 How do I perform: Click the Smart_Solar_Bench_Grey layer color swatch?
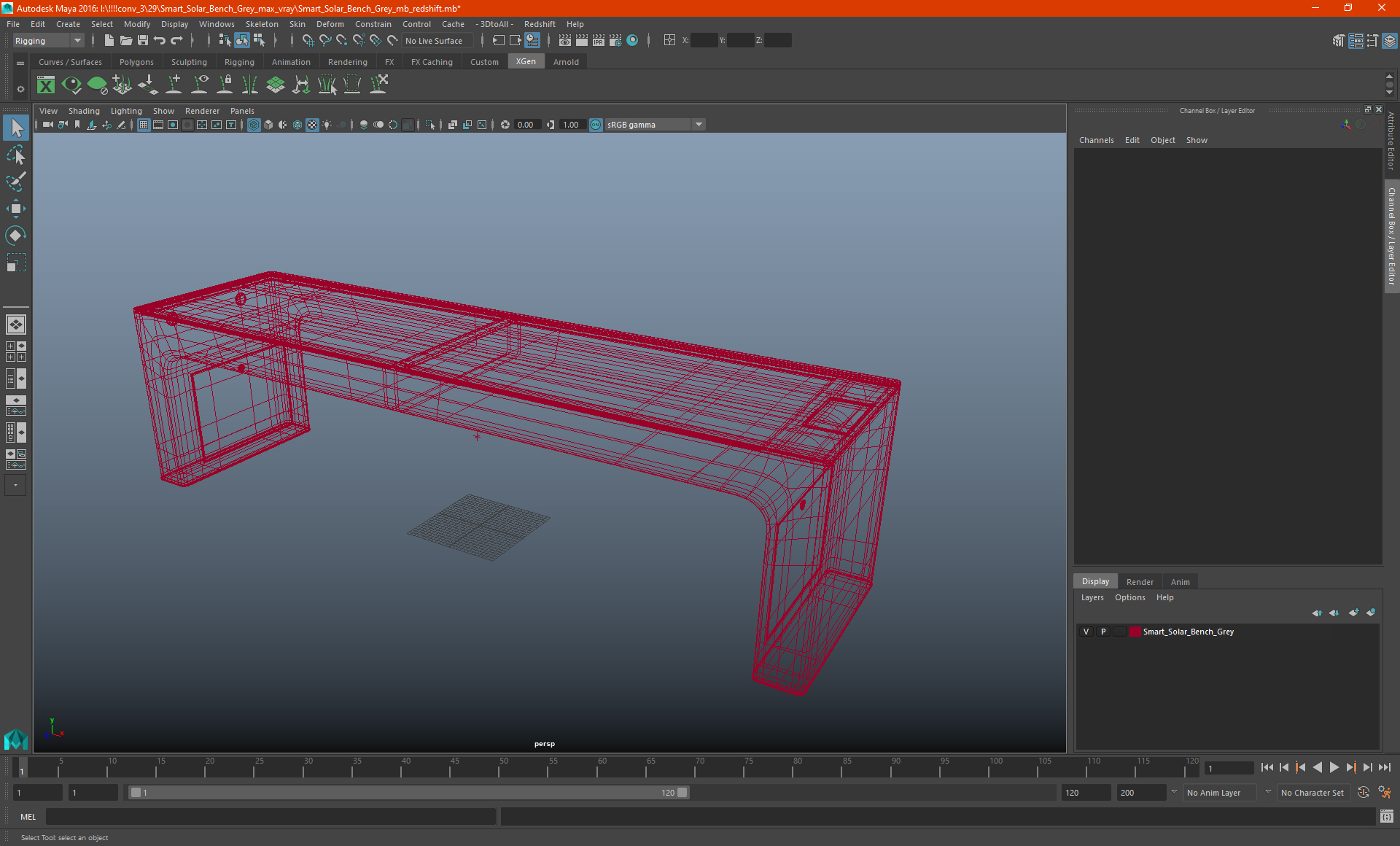click(1135, 632)
